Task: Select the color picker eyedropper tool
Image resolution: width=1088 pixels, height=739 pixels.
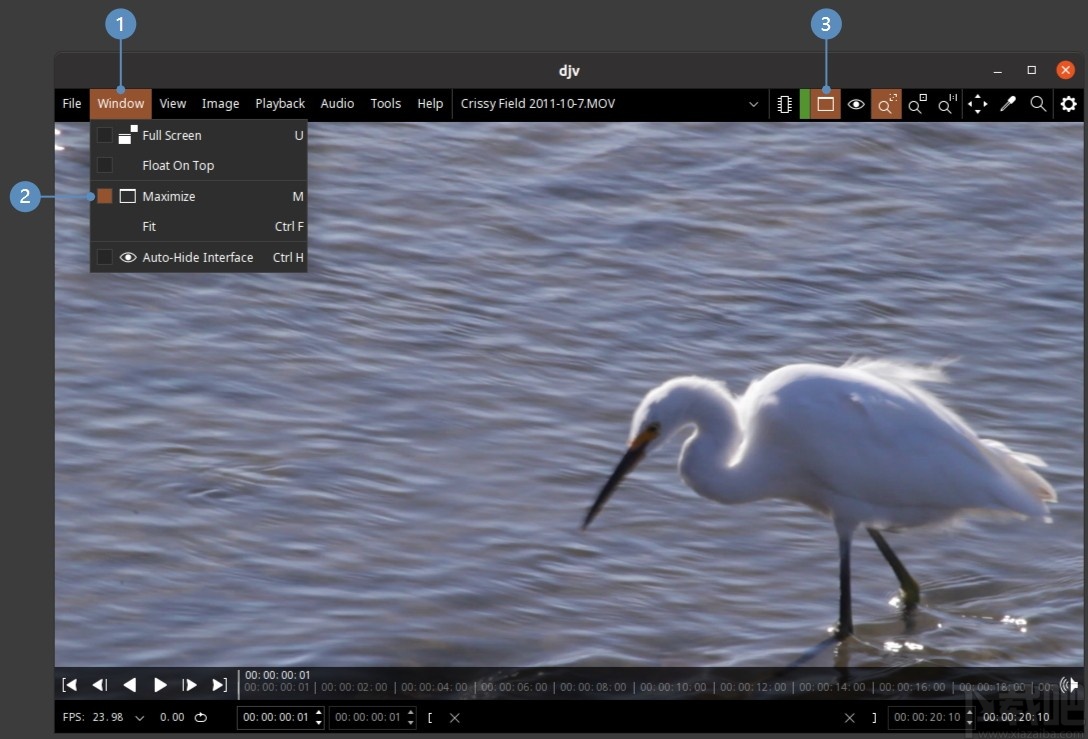Action: 1008,104
